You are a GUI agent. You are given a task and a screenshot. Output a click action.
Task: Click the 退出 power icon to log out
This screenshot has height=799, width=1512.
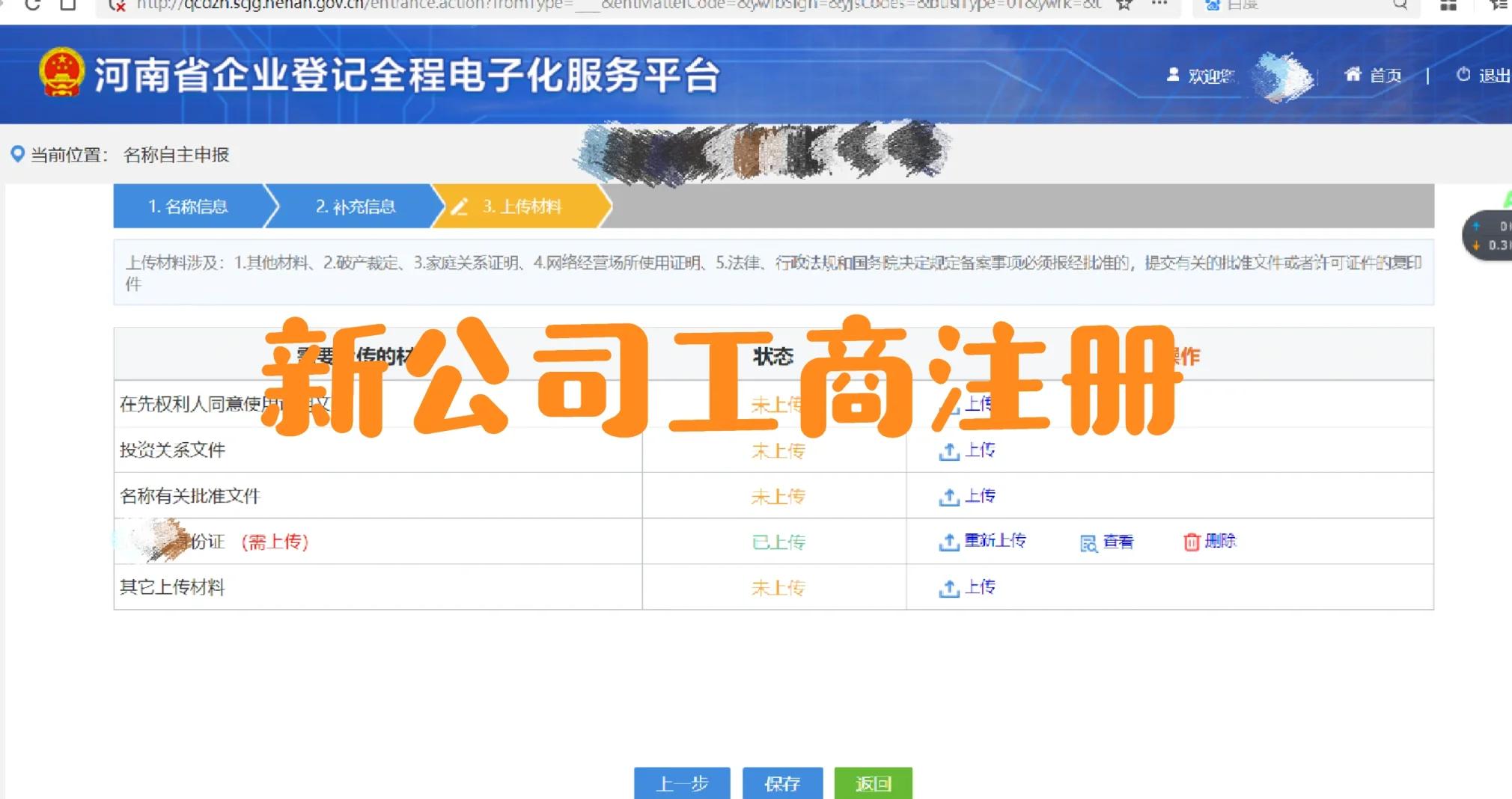pyautogui.click(x=1463, y=74)
